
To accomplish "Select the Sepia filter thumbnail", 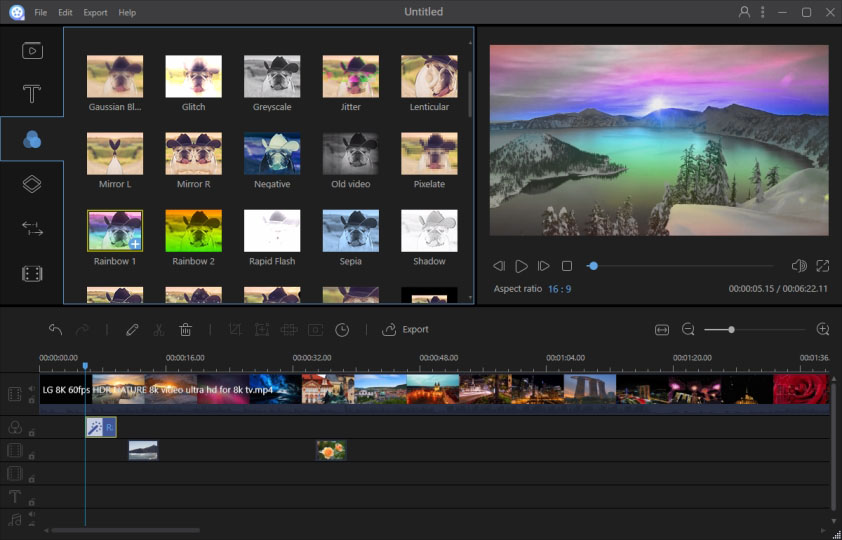I will point(350,231).
